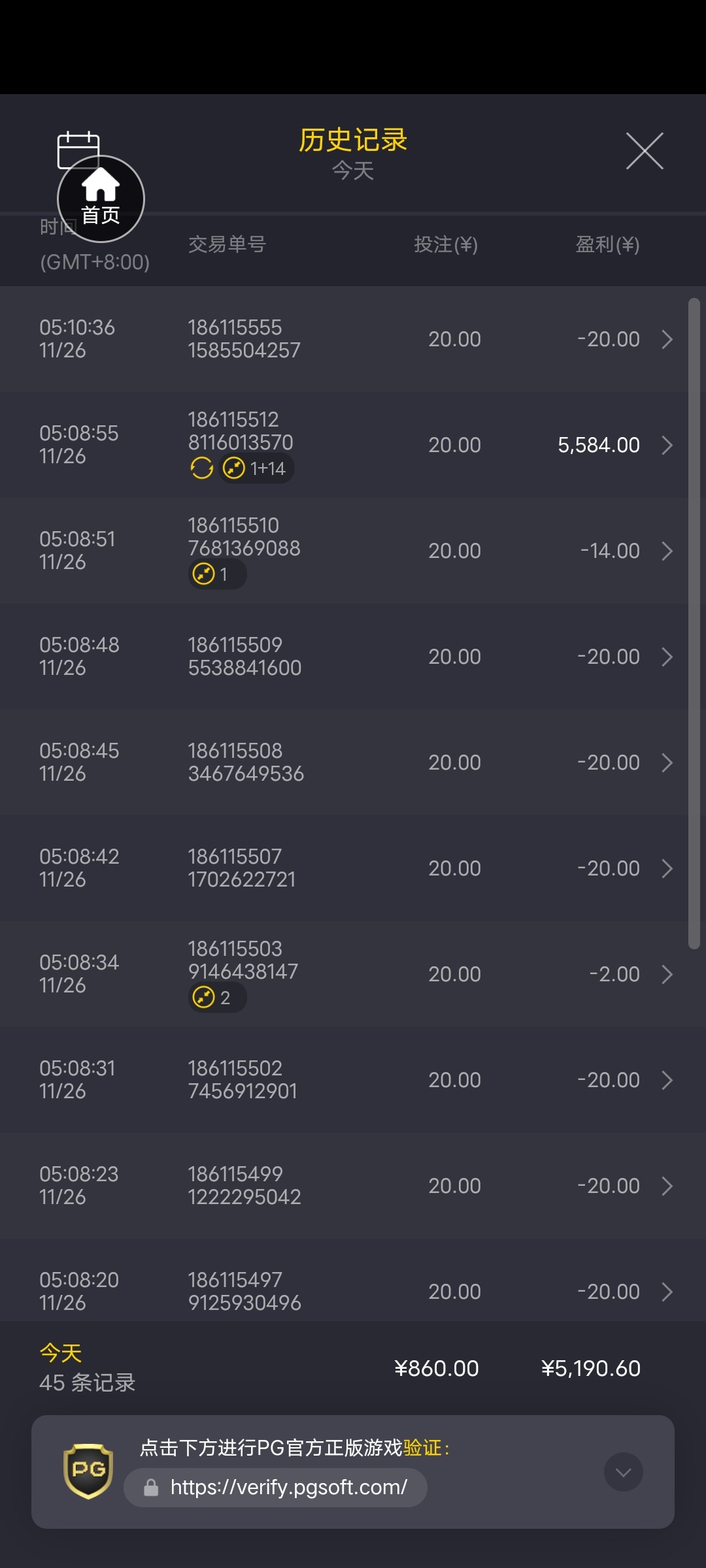Expand the -14.00 record at 05:08:51
This screenshot has height=1568, width=706.
point(667,551)
